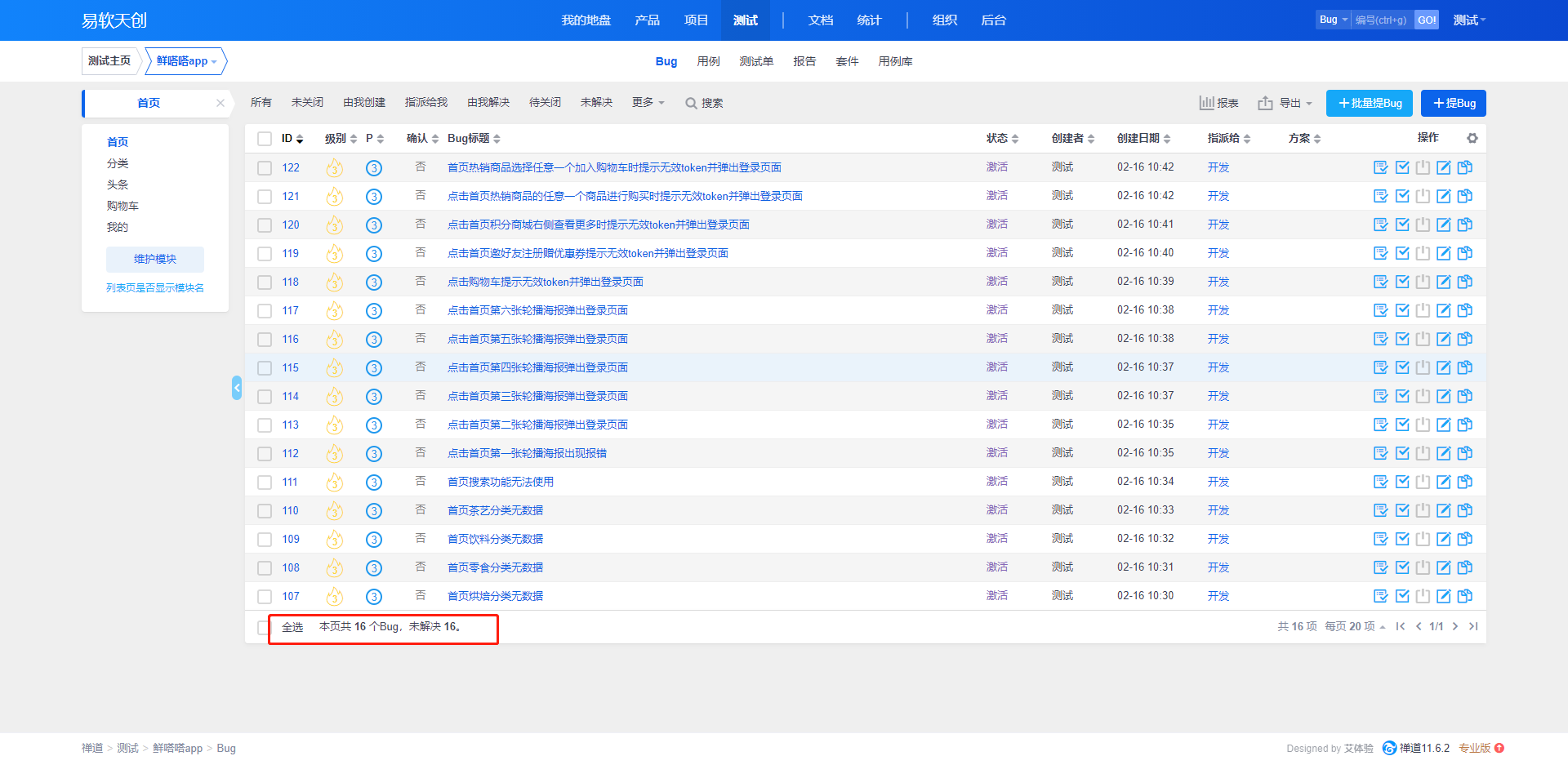This screenshot has height=765, width=1568.
Task: Sort the list by 状态 column
Action: [1002, 138]
